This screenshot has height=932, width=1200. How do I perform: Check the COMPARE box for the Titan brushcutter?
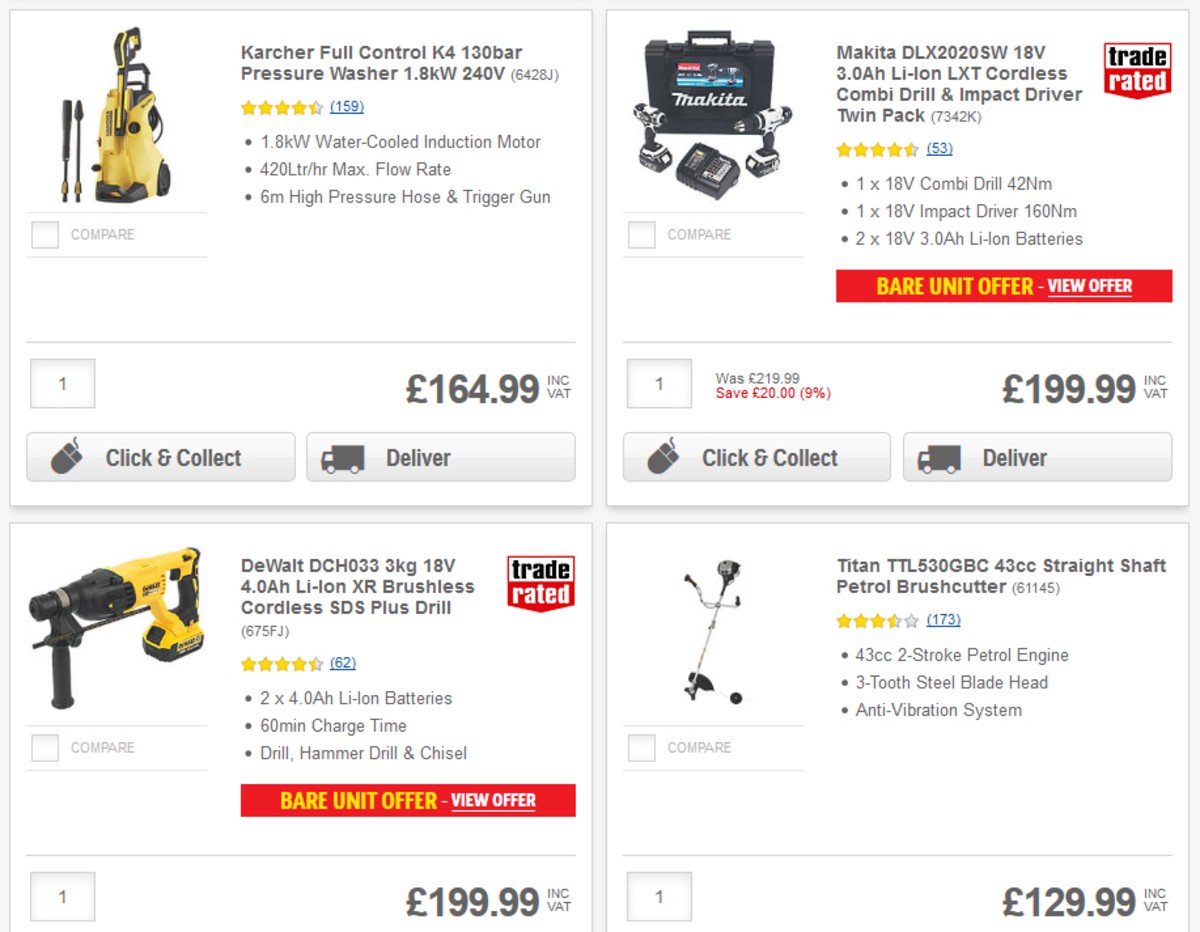pyautogui.click(x=640, y=747)
